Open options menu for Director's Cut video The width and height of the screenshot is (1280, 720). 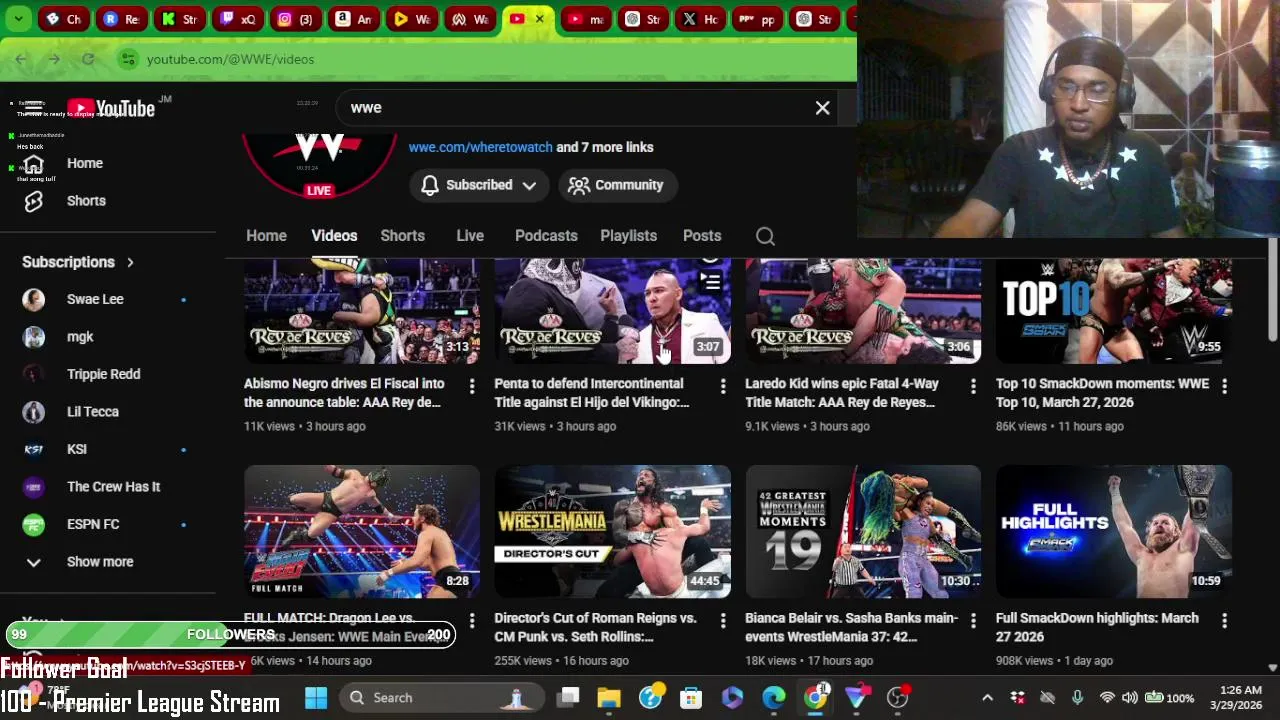pyautogui.click(x=723, y=620)
